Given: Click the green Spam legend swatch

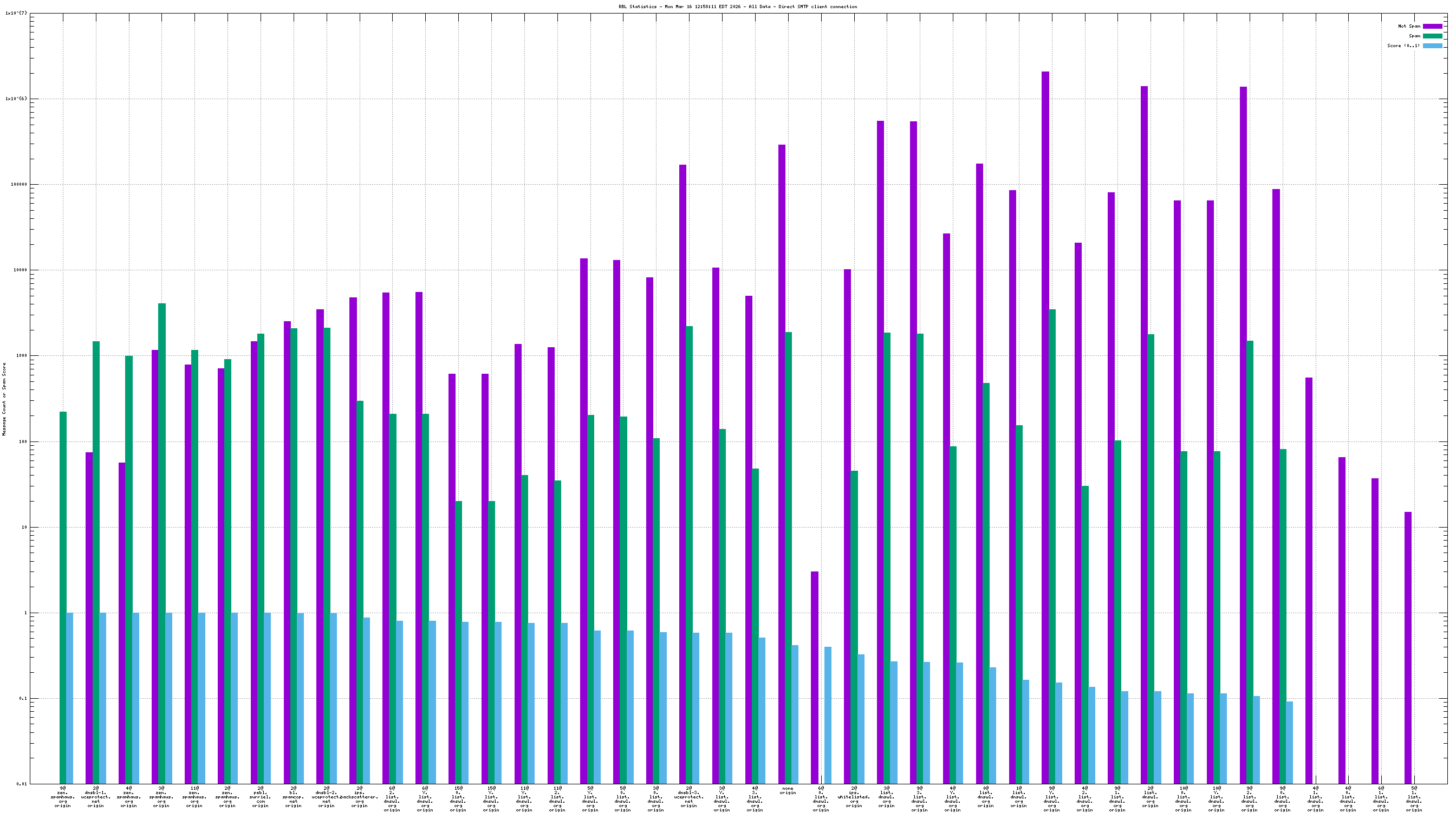Looking at the screenshot, I should [1432, 36].
